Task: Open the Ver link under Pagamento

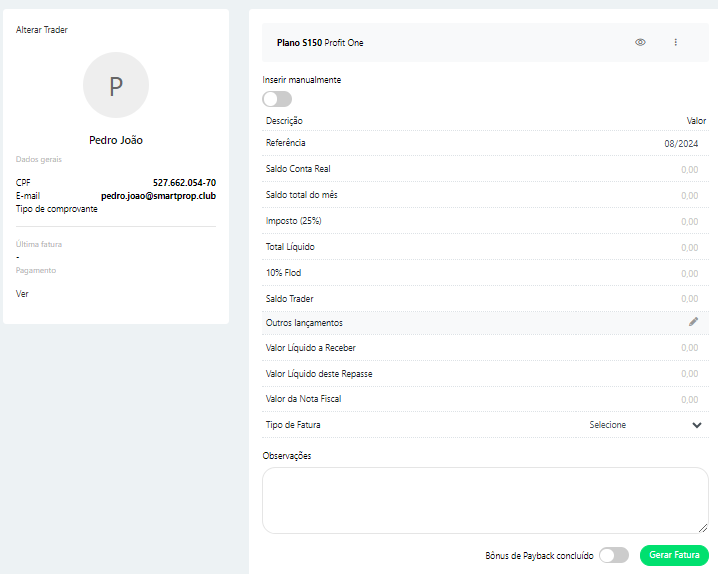Action: point(22,294)
